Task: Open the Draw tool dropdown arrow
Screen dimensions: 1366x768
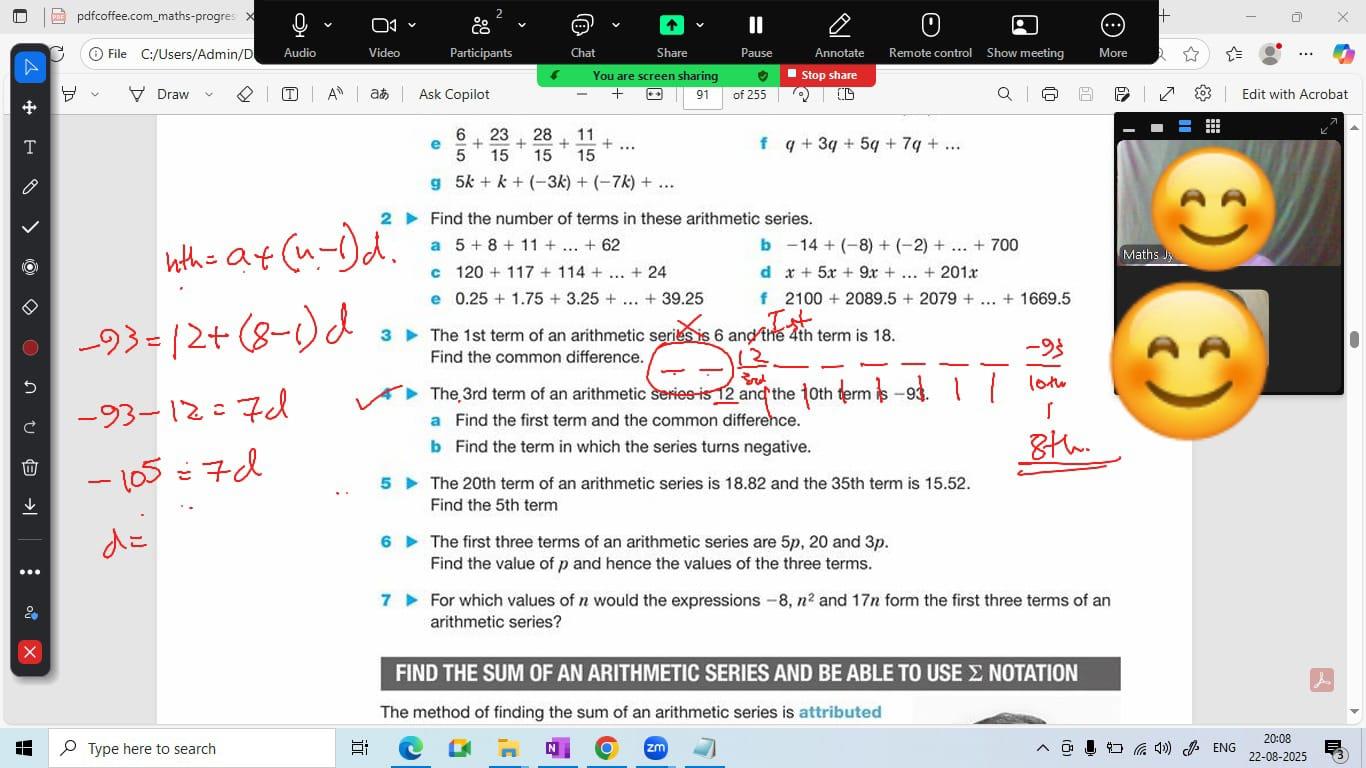Action: pyautogui.click(x=209, y=94)
